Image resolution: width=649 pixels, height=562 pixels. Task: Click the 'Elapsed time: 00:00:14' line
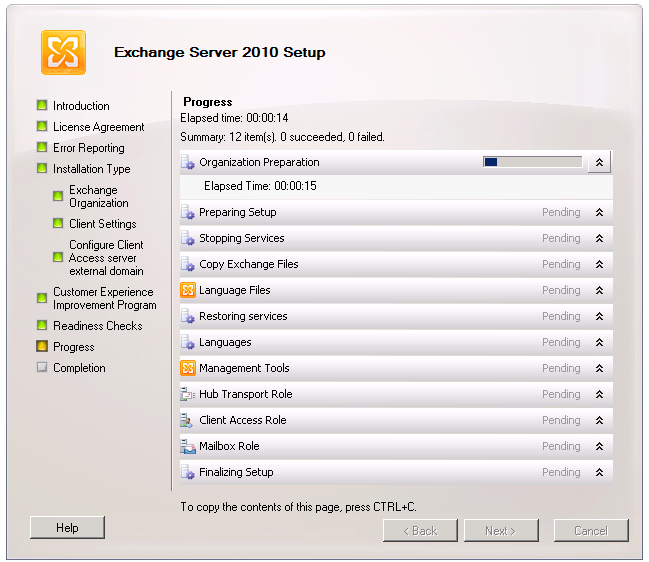tap(234, 118)
